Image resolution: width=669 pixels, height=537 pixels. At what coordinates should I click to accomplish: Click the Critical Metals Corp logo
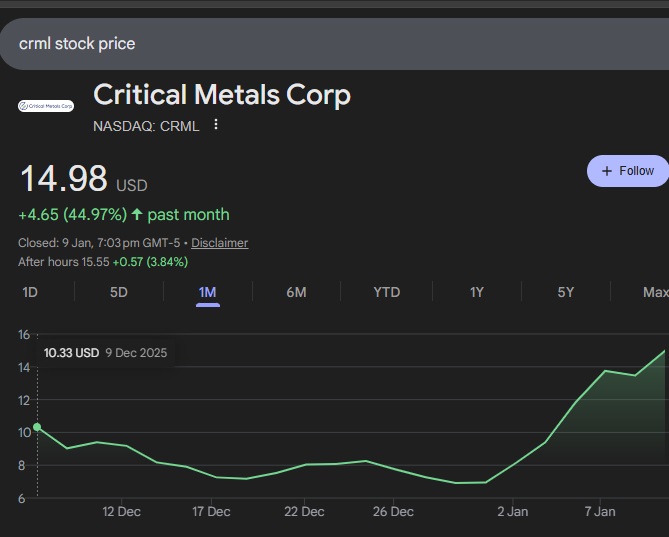[x=46, y=105]
